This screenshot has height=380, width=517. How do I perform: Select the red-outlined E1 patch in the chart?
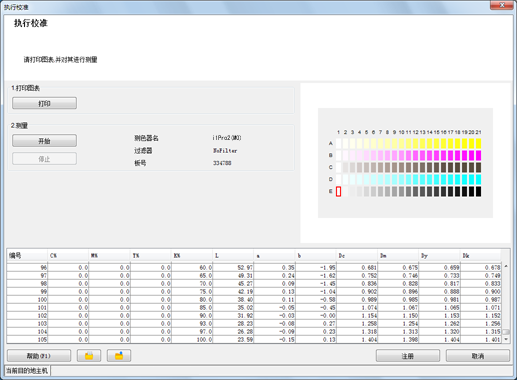click(338, 191)
